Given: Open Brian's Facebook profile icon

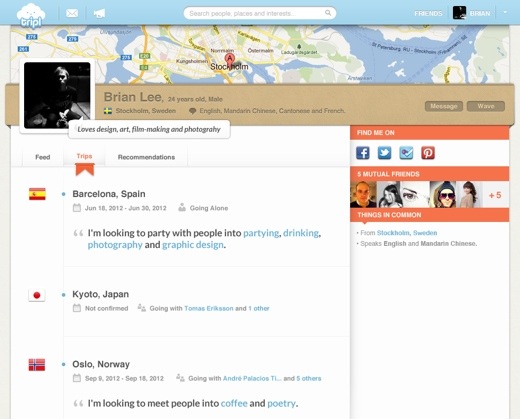Looking at the screenshot, I should click(363, 153).
